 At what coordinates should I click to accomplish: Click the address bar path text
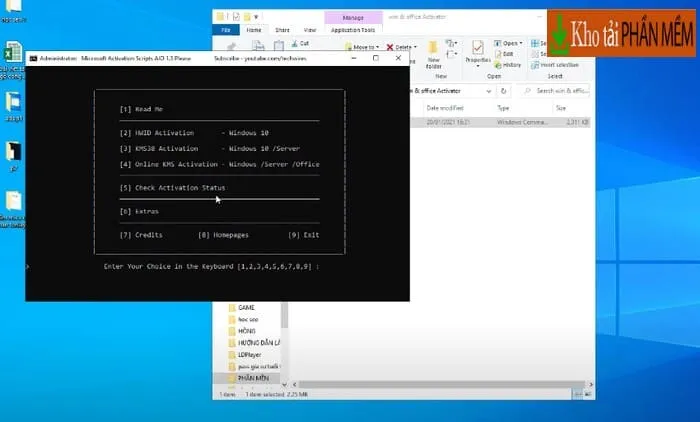437,91
